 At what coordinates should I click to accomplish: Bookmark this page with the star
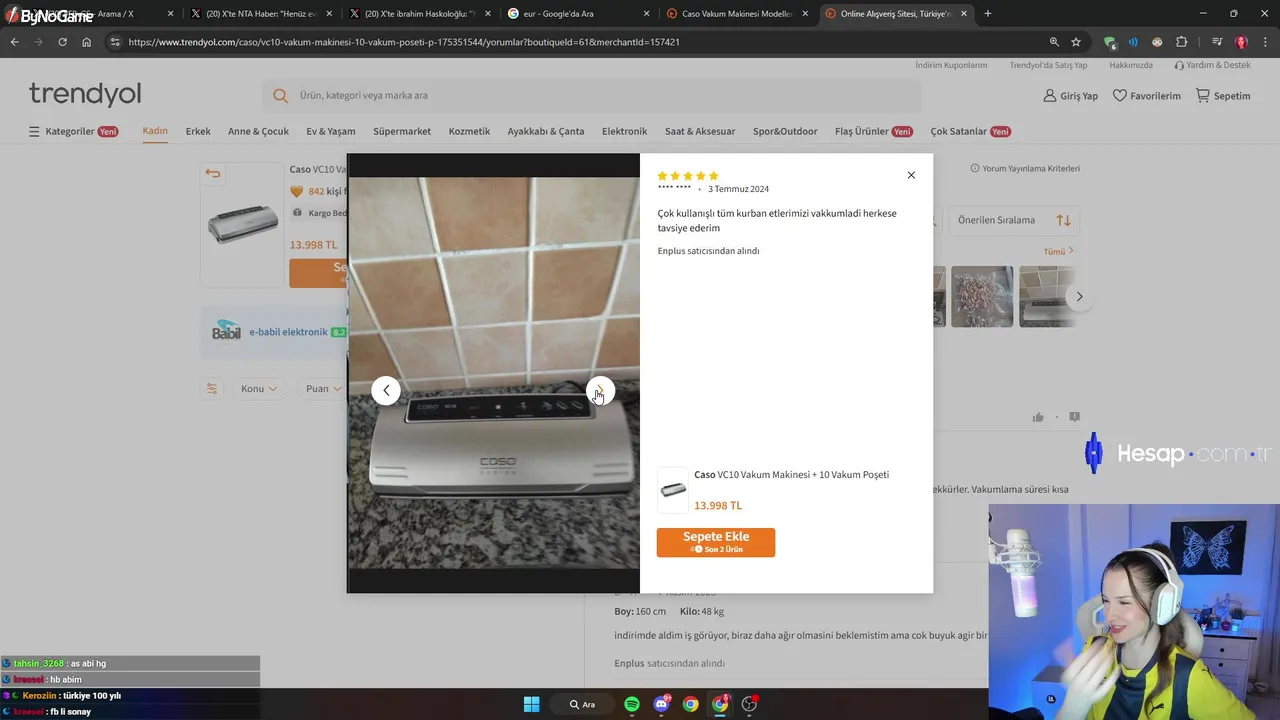click(x=1076, y=42)
